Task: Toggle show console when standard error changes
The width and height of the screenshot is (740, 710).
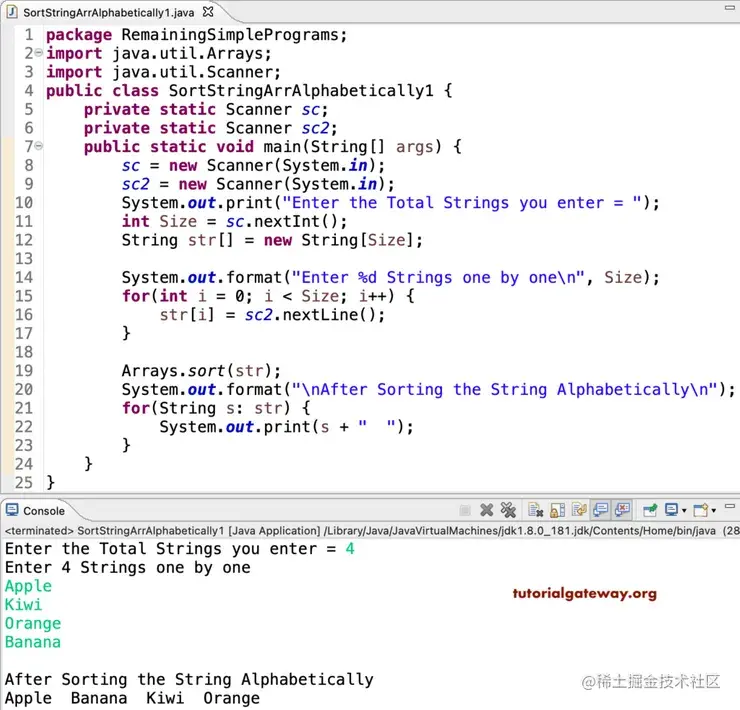Action: pos(622,510)
